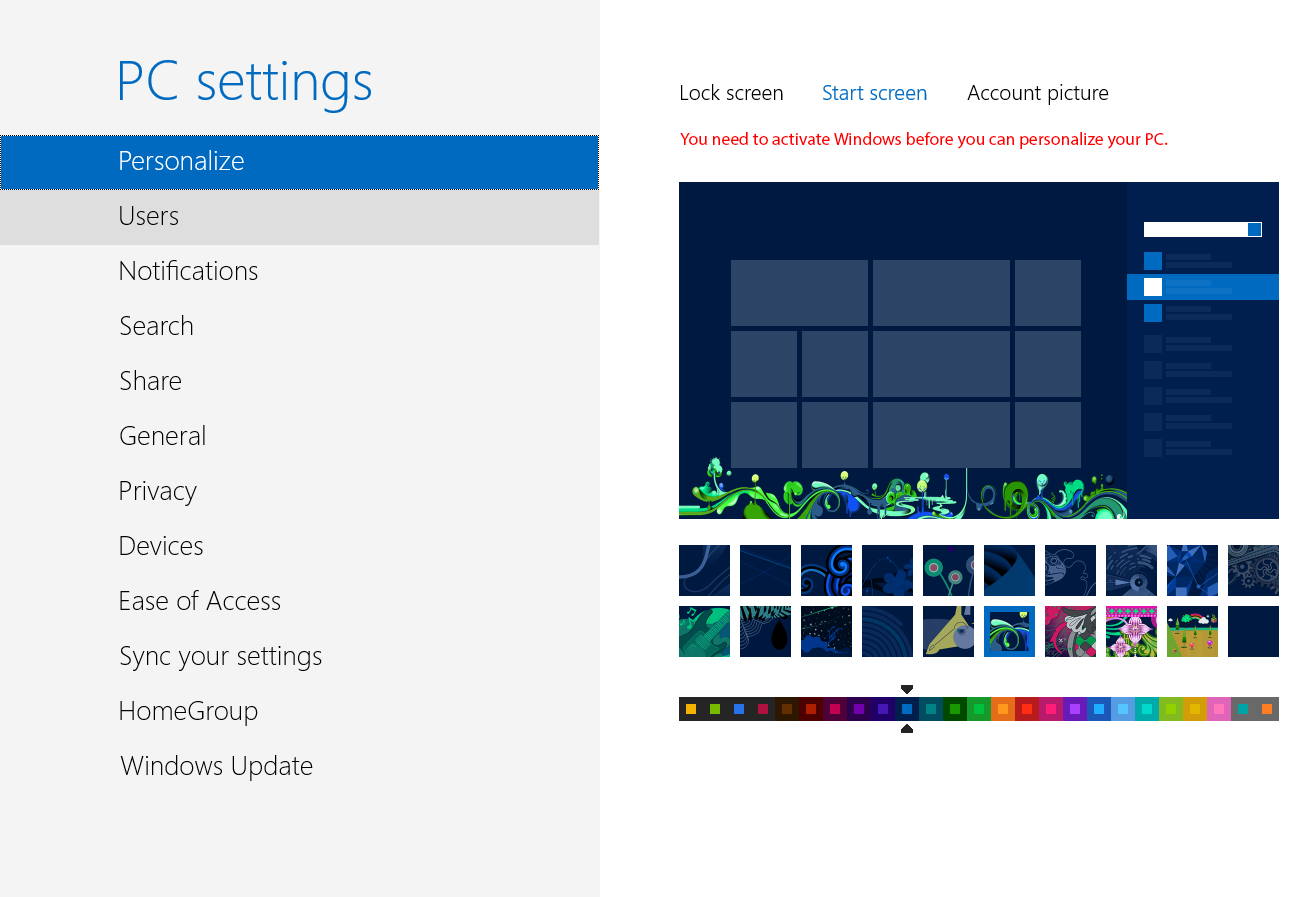Choose the single-petal blue flower thumbnail
The height and width of the screenshot is (897, 1316).
point(887,570)
